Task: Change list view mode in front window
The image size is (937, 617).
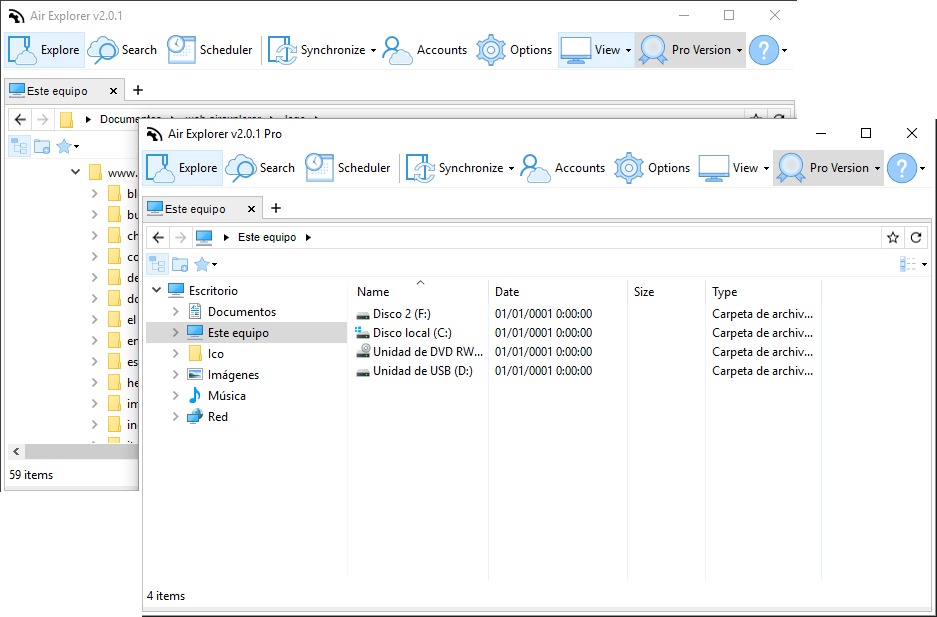Action: pyautogui.click(x=908, y=264)
